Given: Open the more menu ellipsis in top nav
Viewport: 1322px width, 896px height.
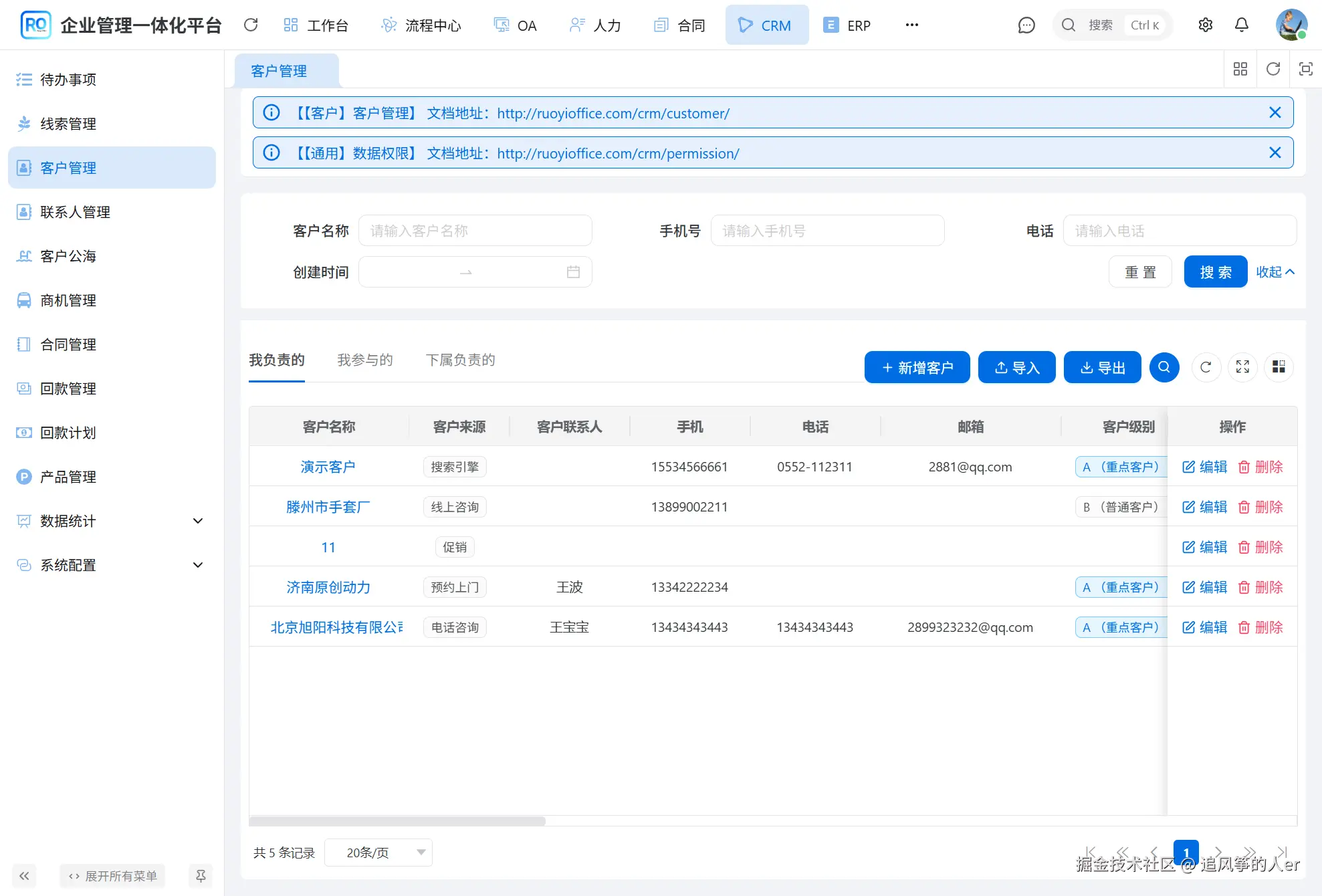Looking at the screenshot, I should [x=912, y=25].
